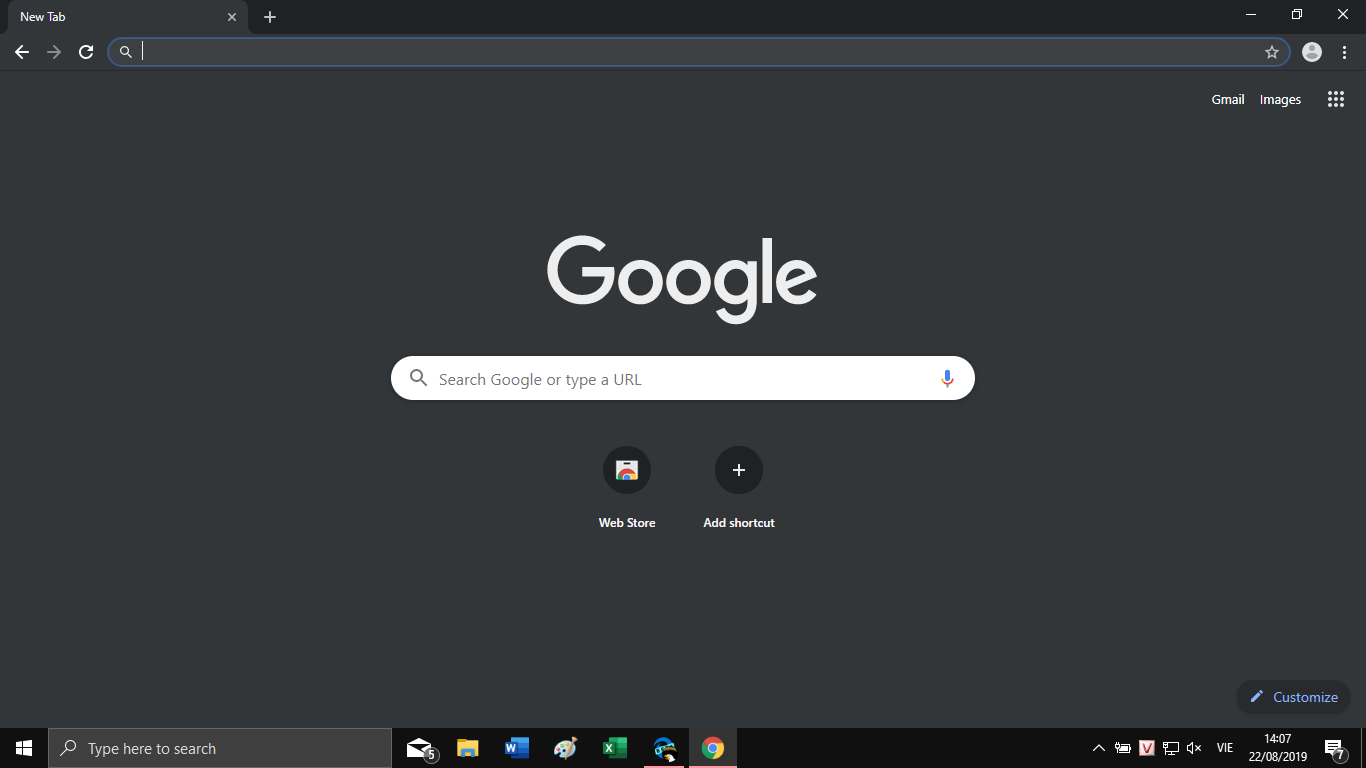Viewport: 1366px width, 768px height.
Task: Expand hidden system tray icons
Action: tap(1099, 748)
